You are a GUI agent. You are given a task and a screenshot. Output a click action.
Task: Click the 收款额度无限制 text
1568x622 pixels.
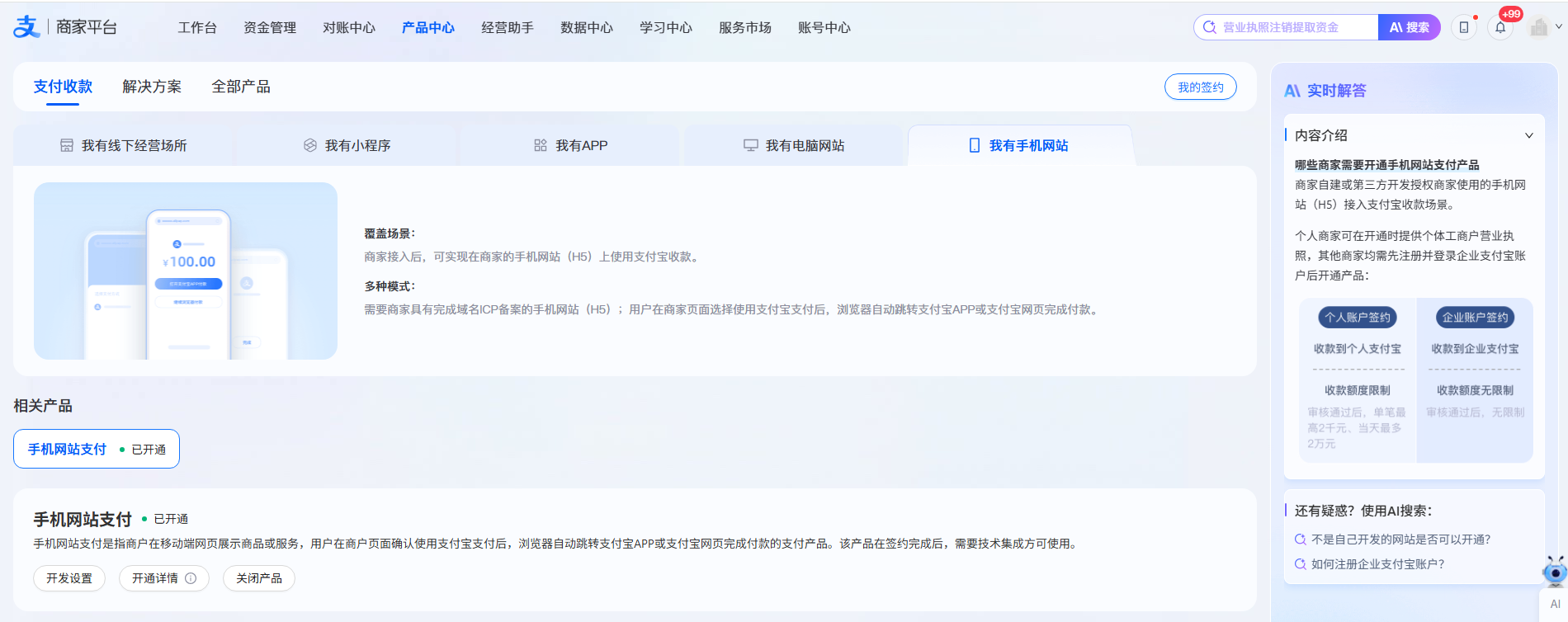coord(1475,390)
